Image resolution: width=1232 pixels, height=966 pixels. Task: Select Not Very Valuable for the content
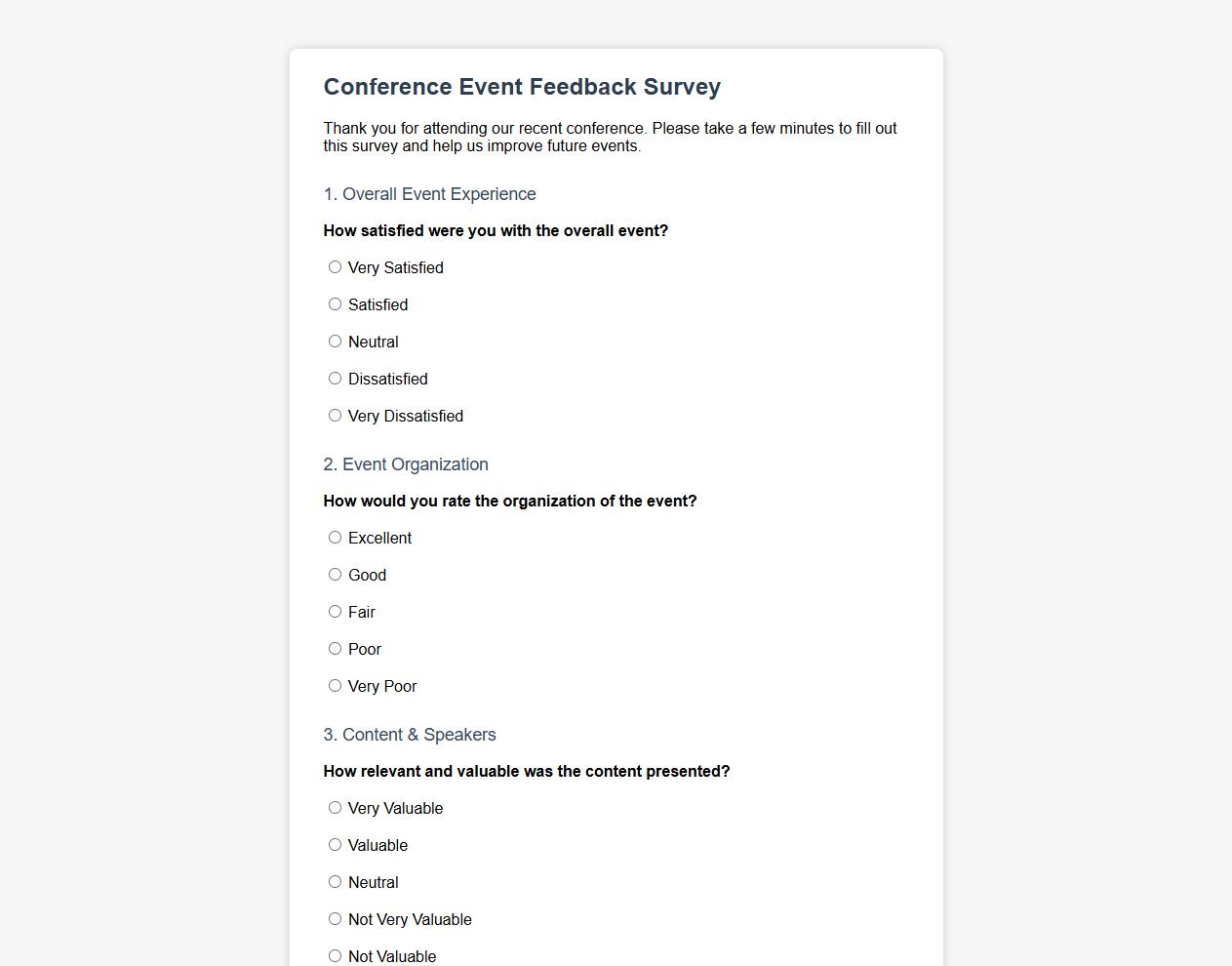[x=335, y=918]
